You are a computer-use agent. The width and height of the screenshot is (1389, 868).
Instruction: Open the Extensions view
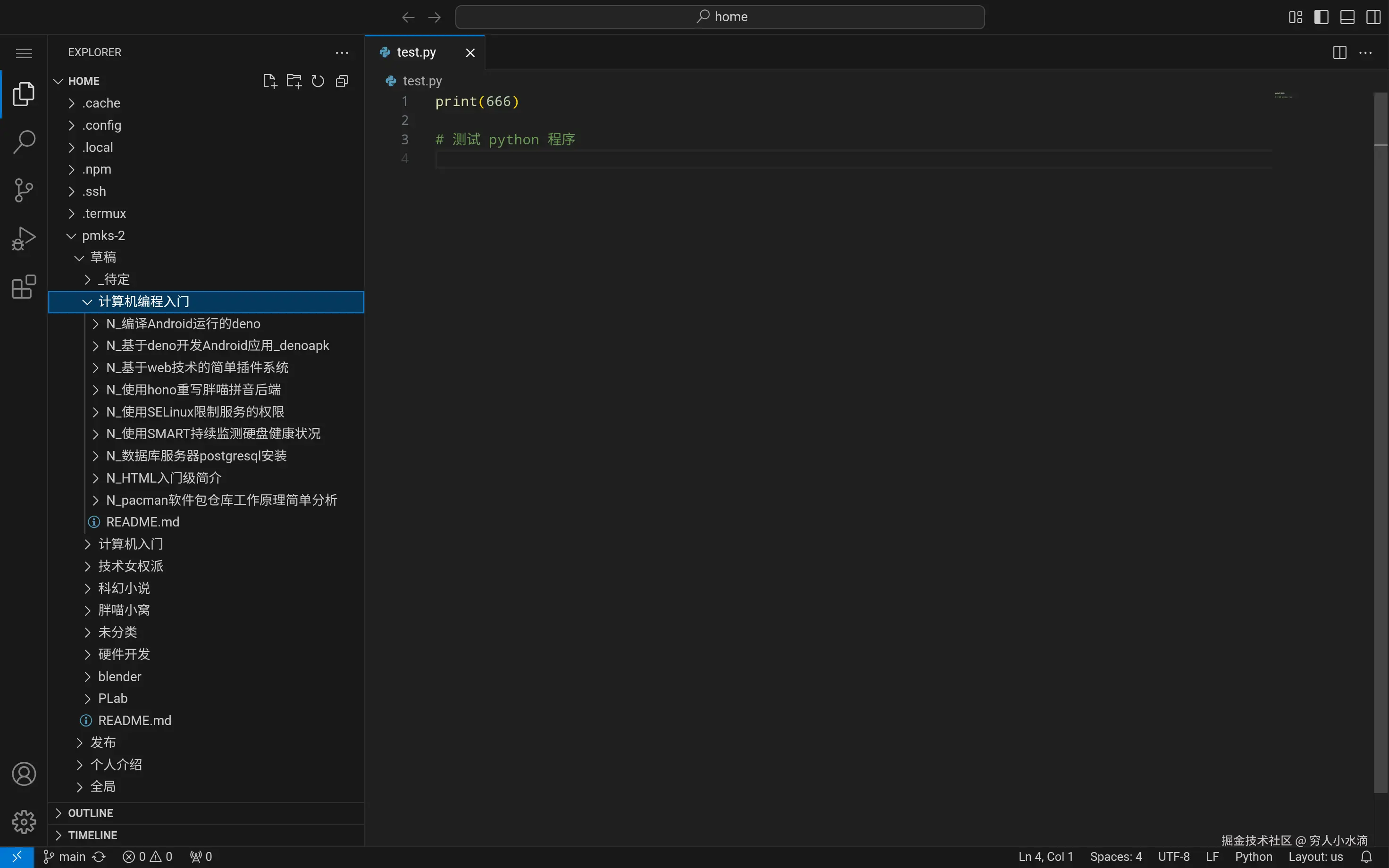pyautogui.click(x=24, y=286)
